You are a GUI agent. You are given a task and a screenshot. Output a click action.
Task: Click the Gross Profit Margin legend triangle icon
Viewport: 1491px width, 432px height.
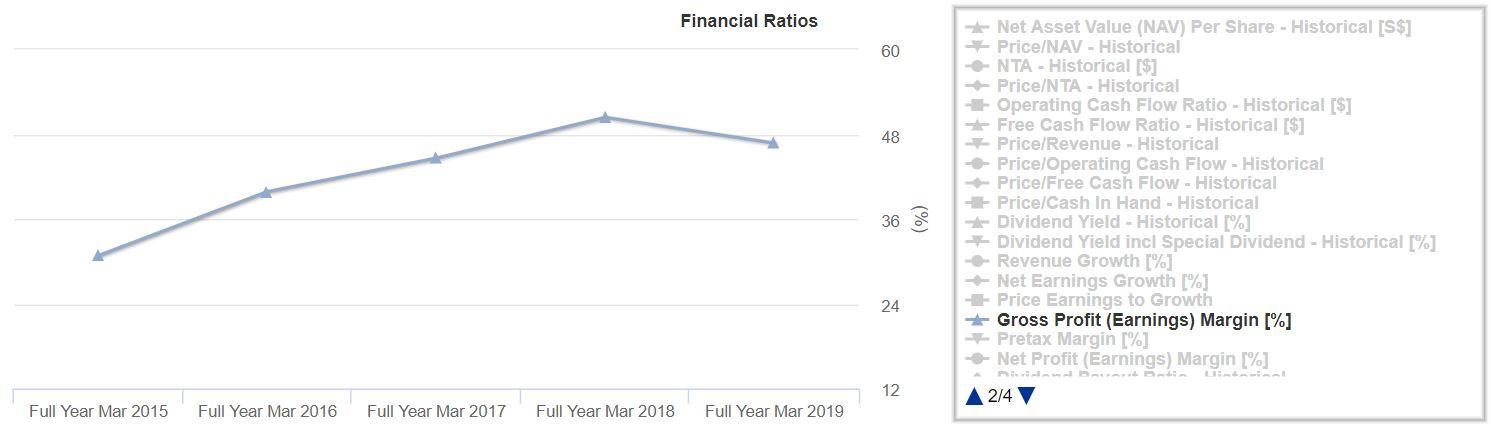pyautogui.click(x=977, y=320)
